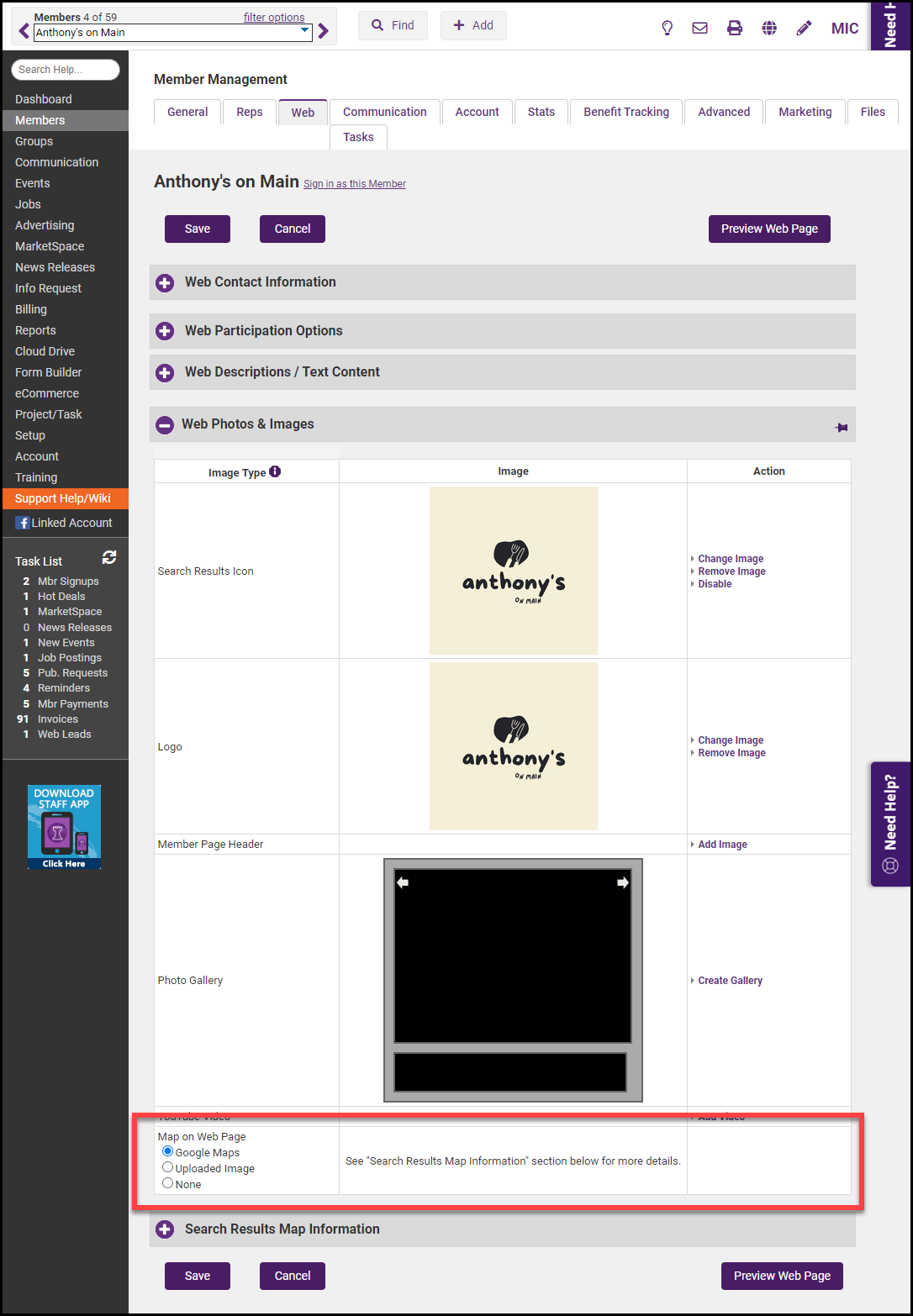913x1316 pixels.
Task: Pin the Web Photos & Images section
Action: (841, 427)
